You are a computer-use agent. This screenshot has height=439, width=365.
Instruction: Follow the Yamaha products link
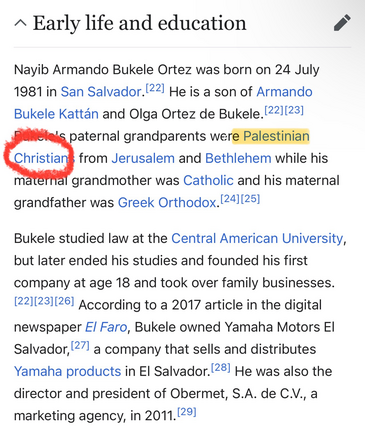(67, 371)
